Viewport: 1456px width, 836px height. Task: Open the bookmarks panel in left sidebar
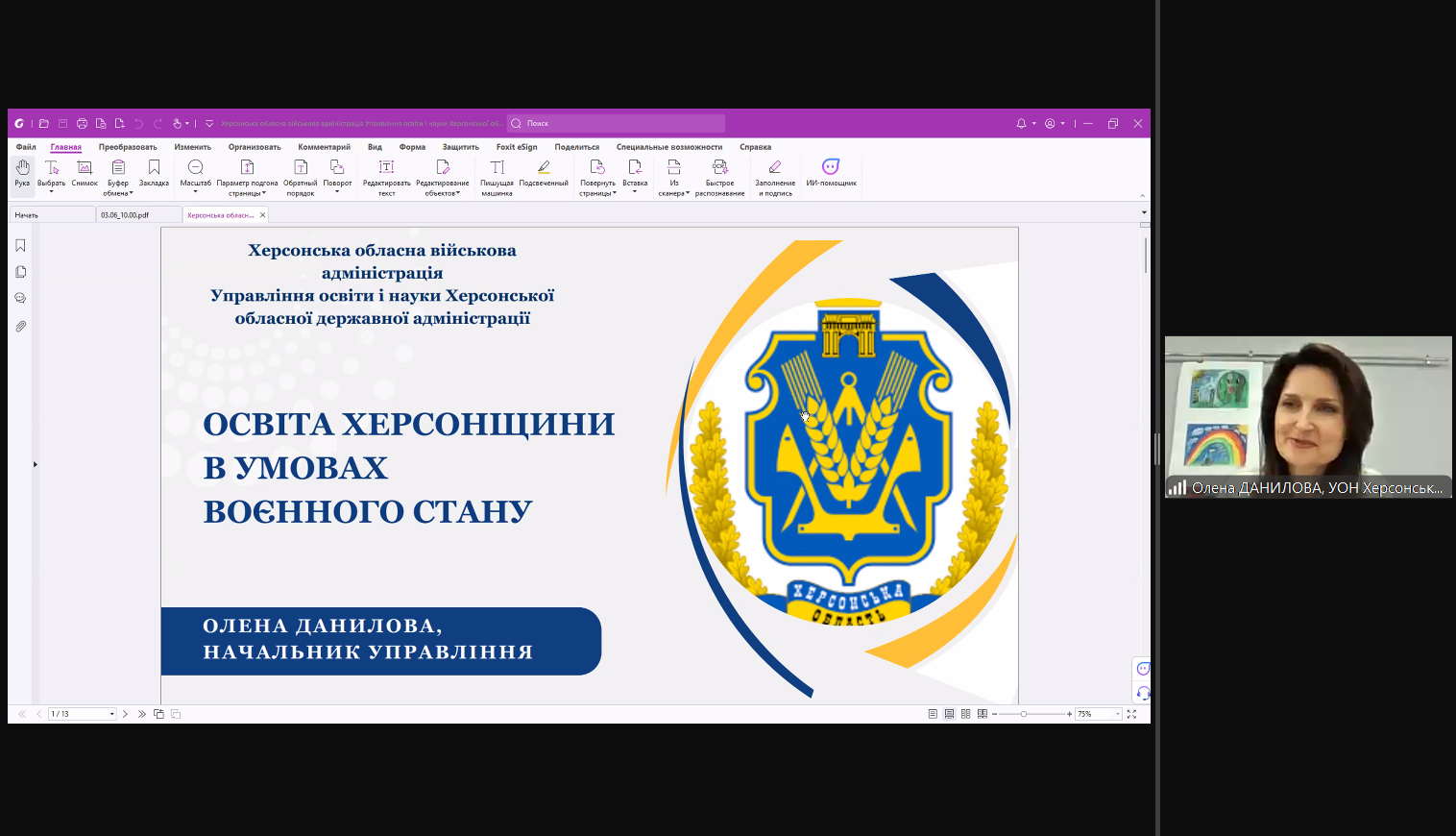coord(20,246)
